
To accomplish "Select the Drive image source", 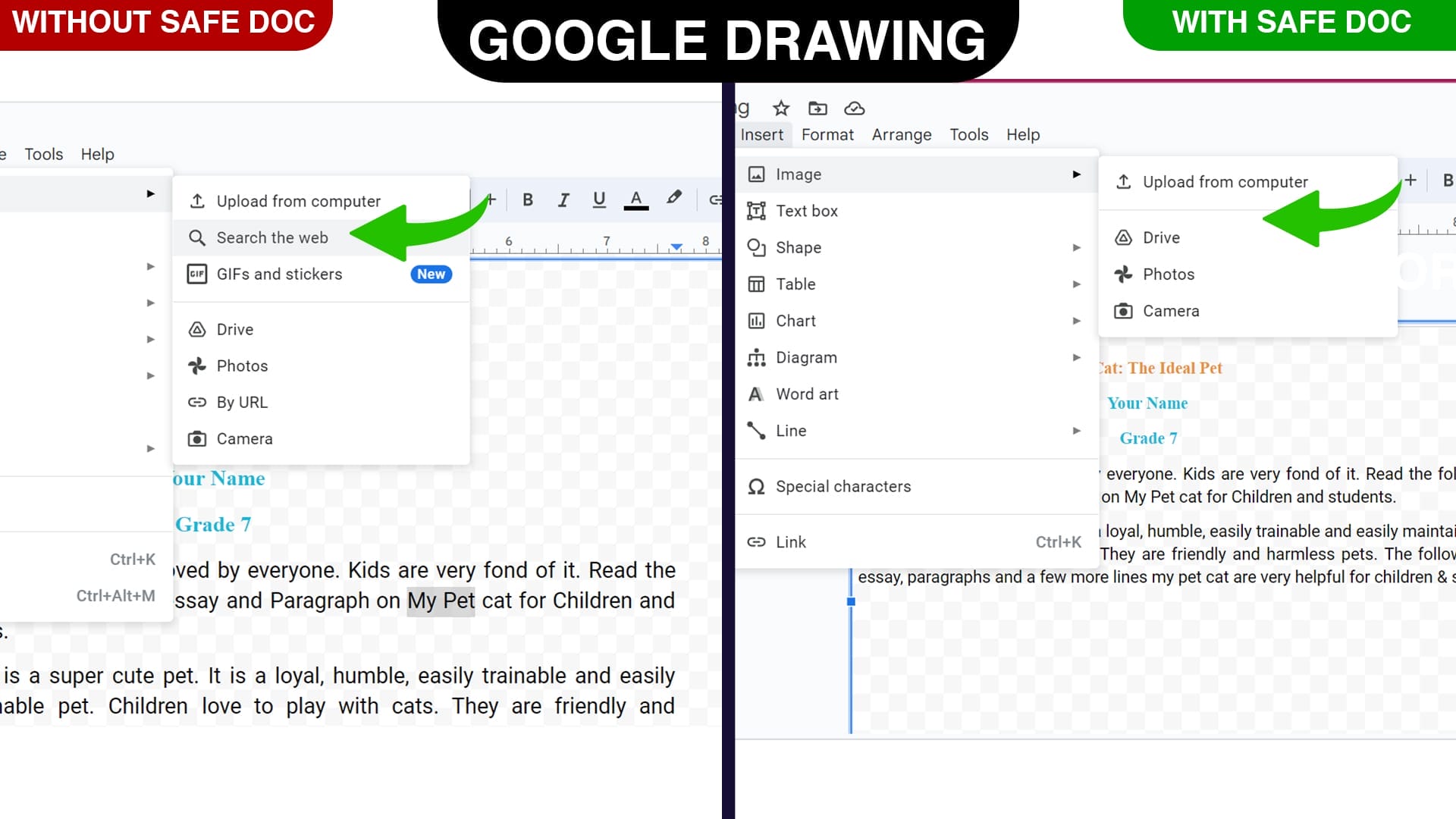I will coord(1161,237).
